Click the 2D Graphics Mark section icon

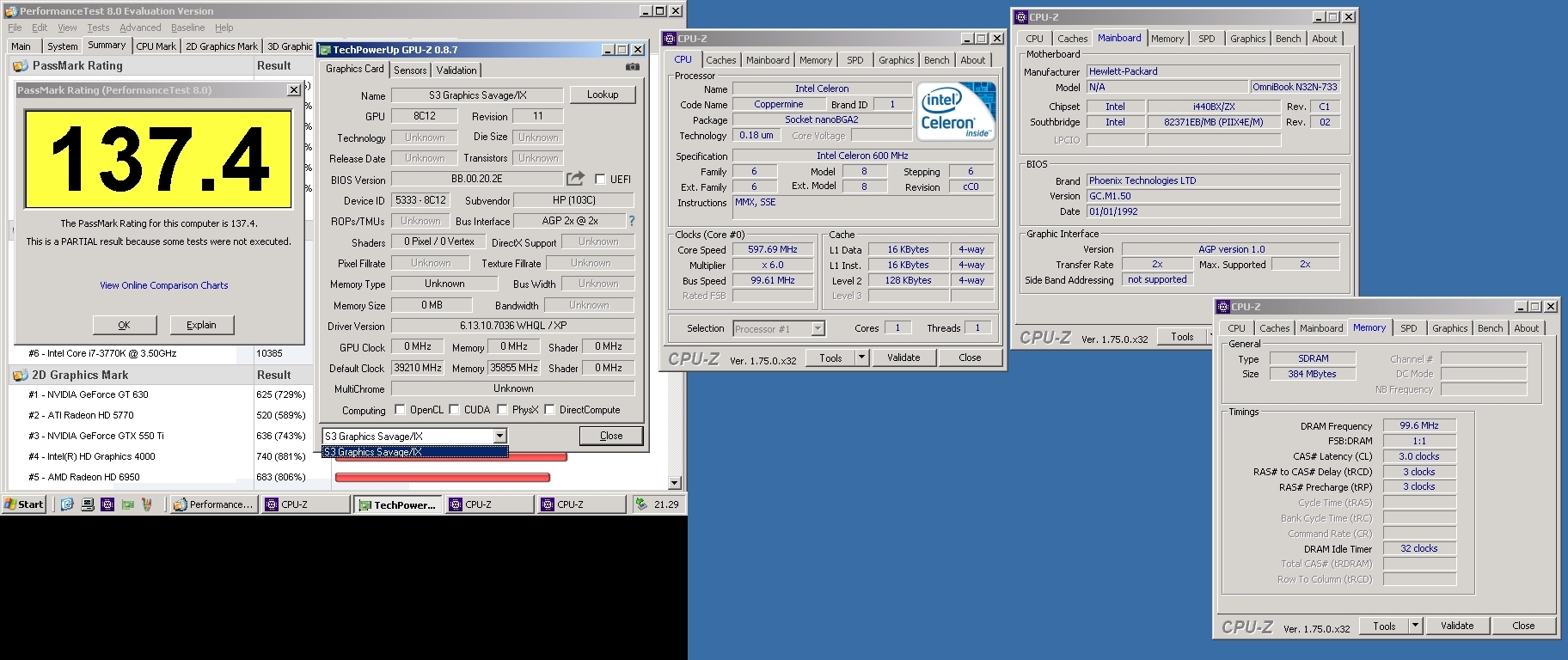click(x=20, y=376)
